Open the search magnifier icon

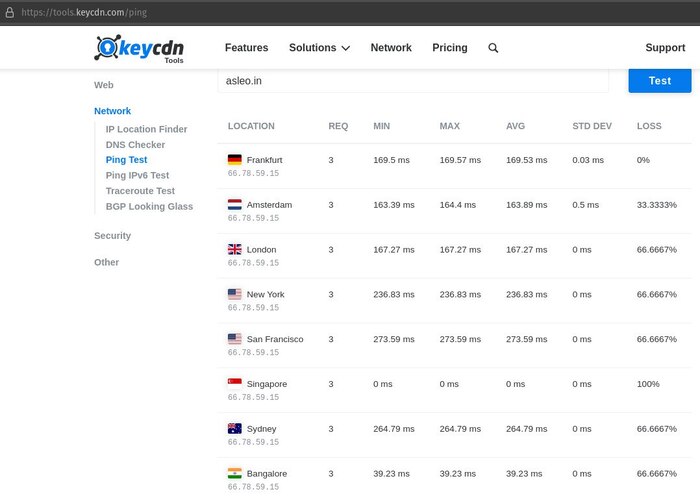coord(493,48)
